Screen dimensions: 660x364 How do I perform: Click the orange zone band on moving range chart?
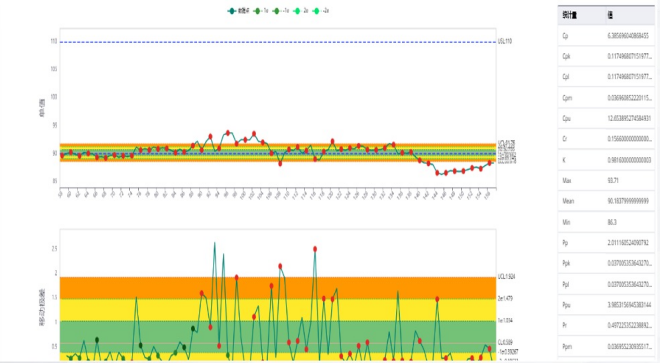coord(278,288)
